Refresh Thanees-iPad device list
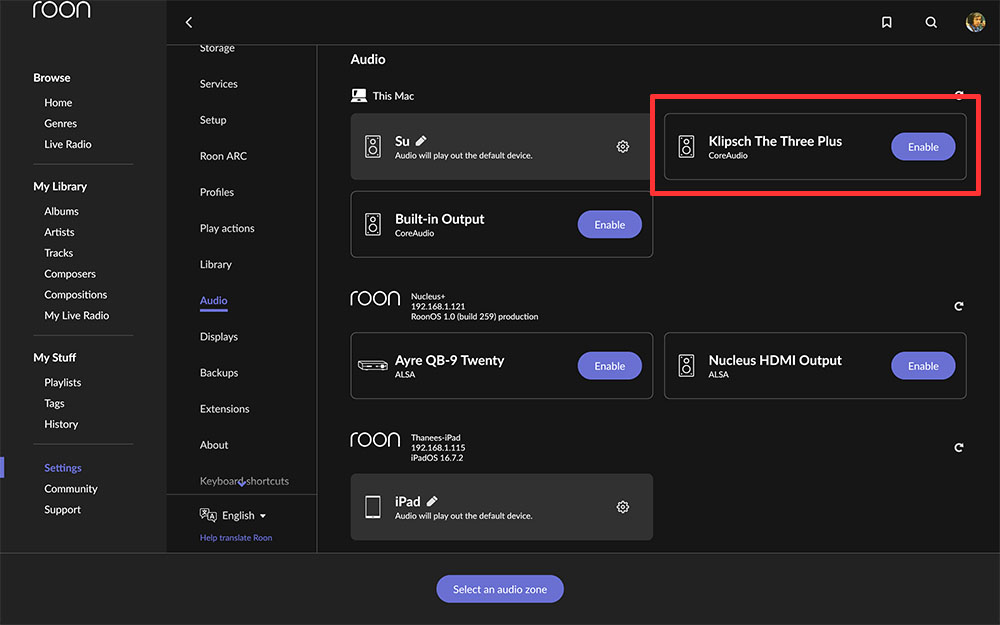1000x625 pixels. [x=959, y=448]
